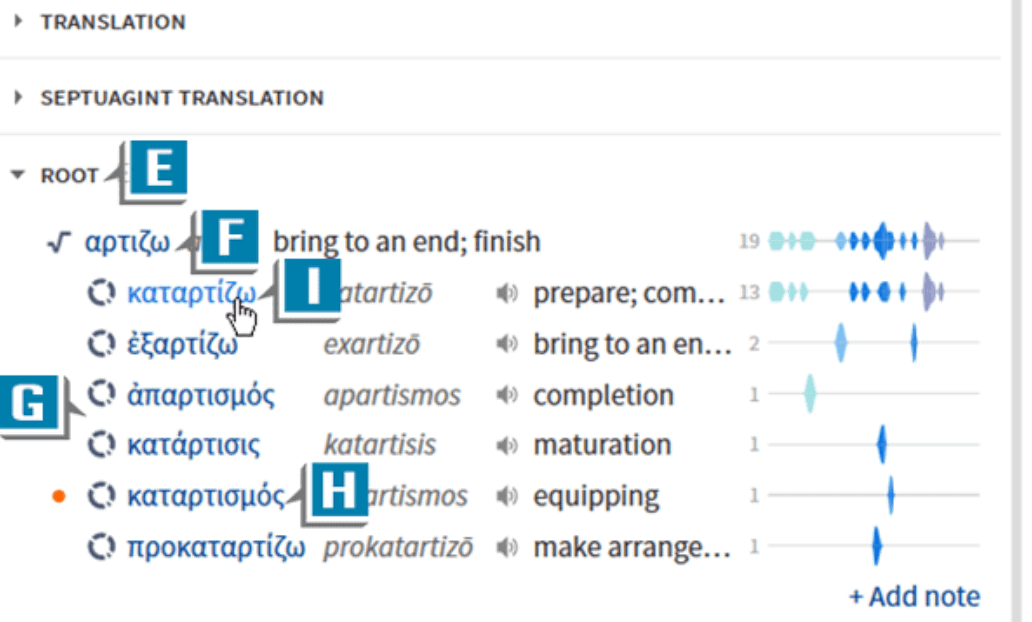Play audio for apartismos
Screen dimensions: 1032x622
(507, 395)
